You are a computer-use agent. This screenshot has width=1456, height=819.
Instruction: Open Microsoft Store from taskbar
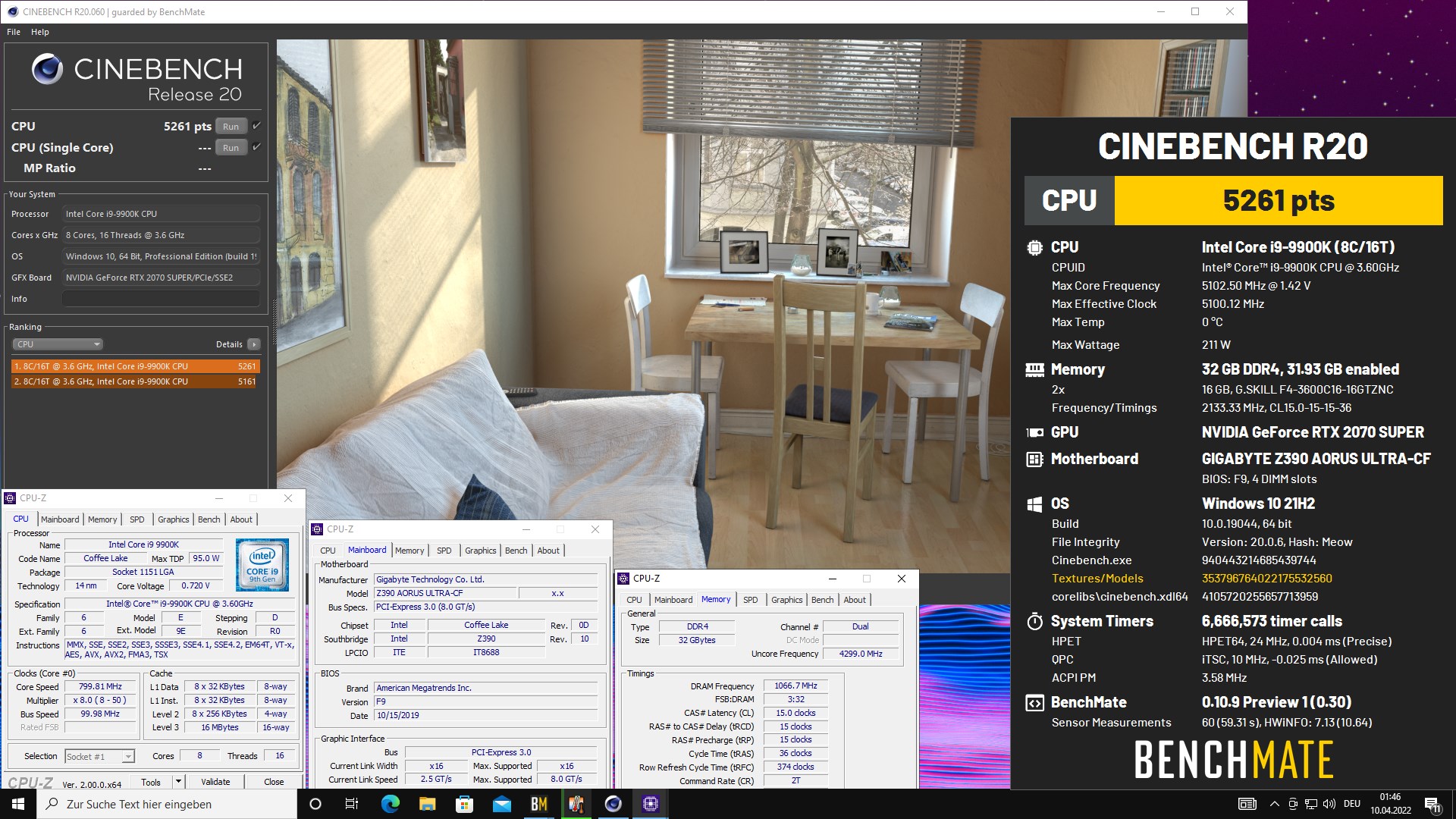click(x=464, y=804)
